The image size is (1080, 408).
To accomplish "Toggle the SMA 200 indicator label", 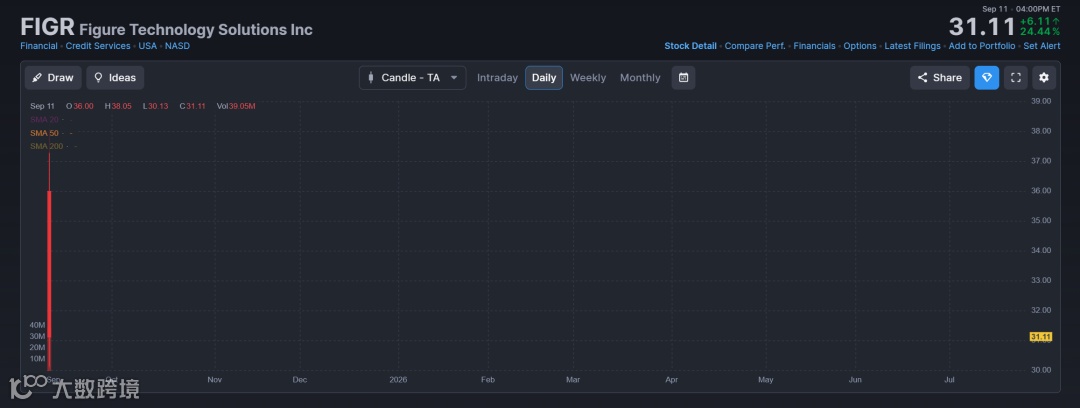I will pos(46,147).
